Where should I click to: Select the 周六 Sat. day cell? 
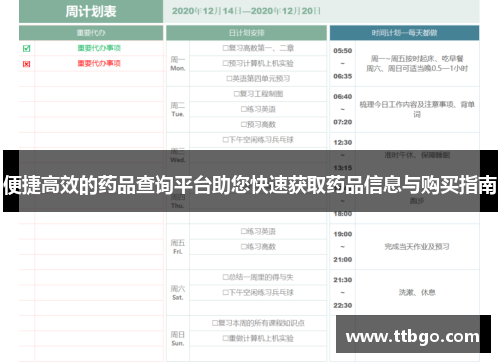click(x=178, y=292)
